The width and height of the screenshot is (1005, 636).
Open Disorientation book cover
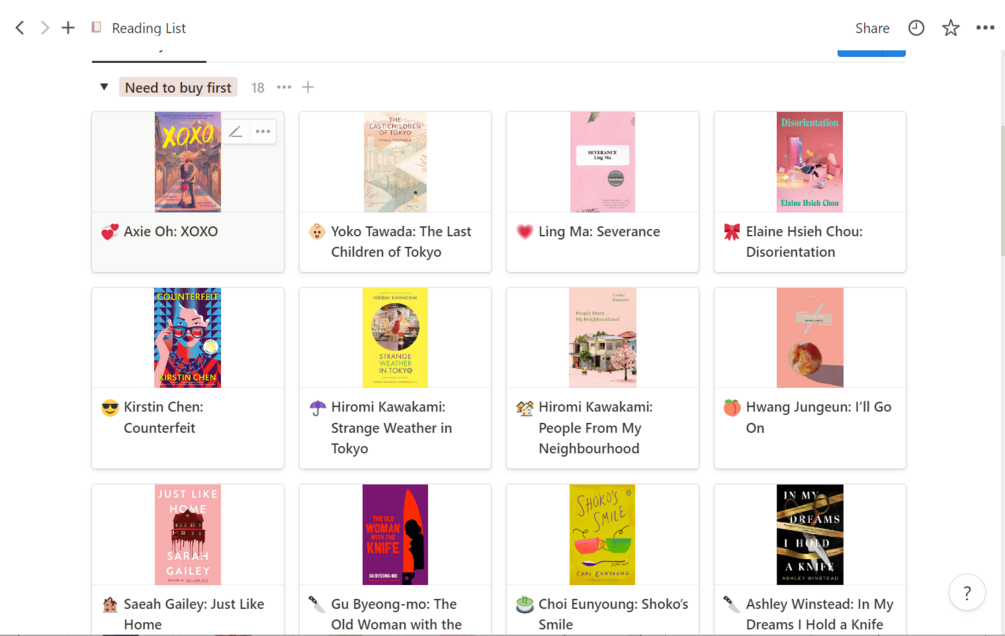pyautogui.click(x=810, y=162)
